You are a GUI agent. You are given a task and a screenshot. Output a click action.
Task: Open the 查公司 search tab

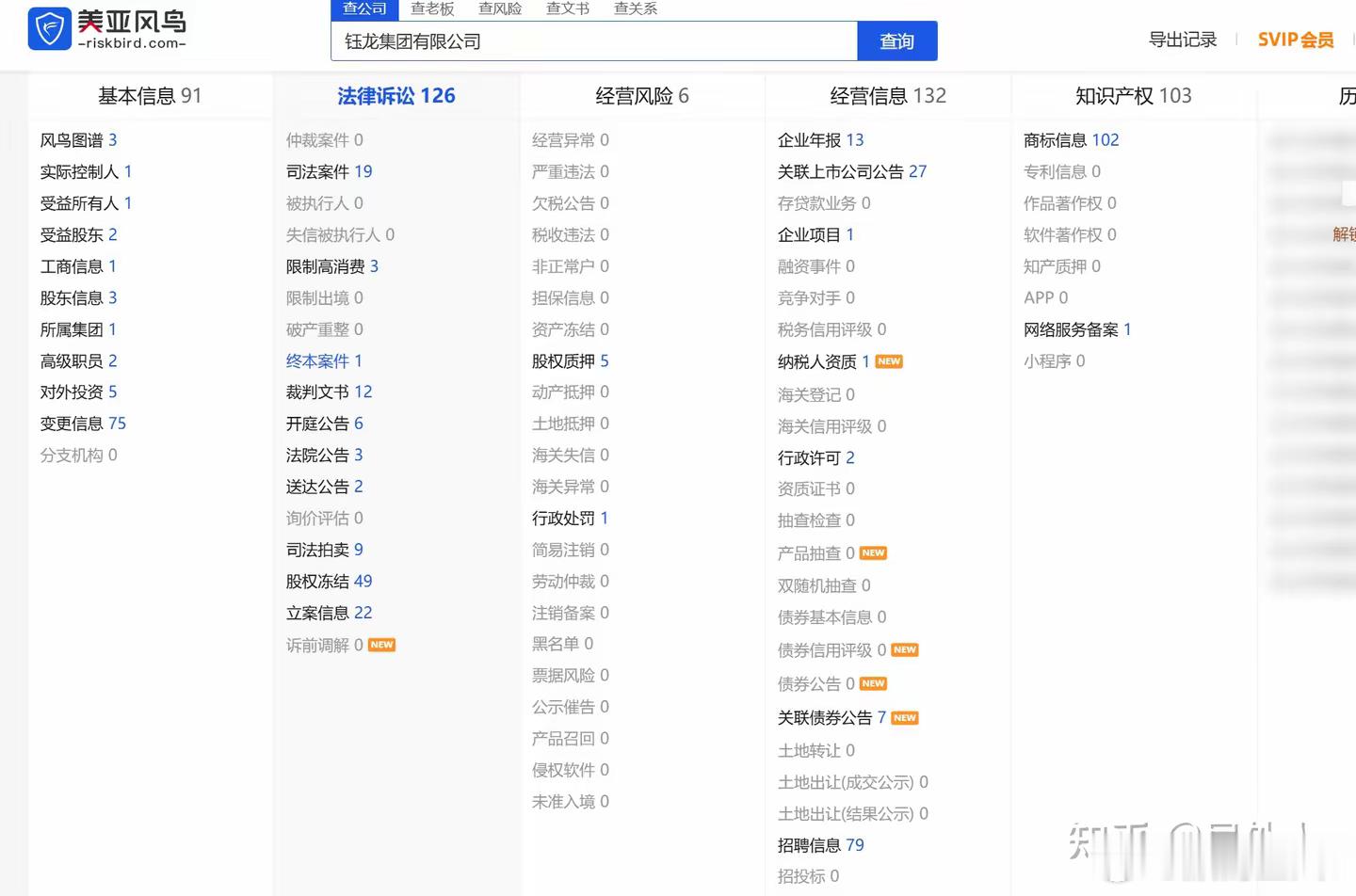click(x=365, y=8)
